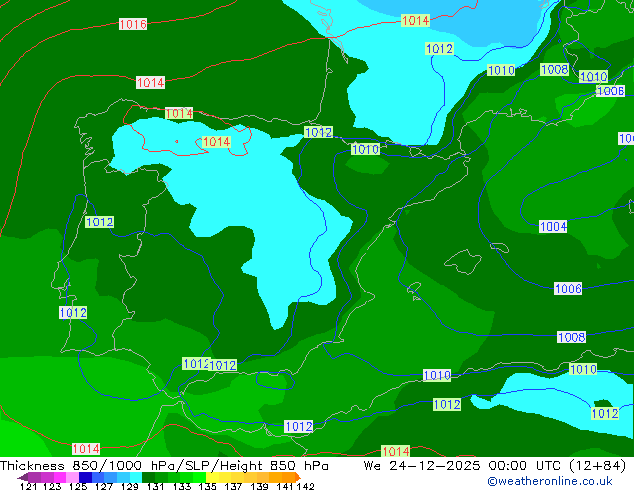The width and height of the screenshot is (634, 490).
Task: Click the dark blue swatch in the thickness legend
Action: pos(85,477)
